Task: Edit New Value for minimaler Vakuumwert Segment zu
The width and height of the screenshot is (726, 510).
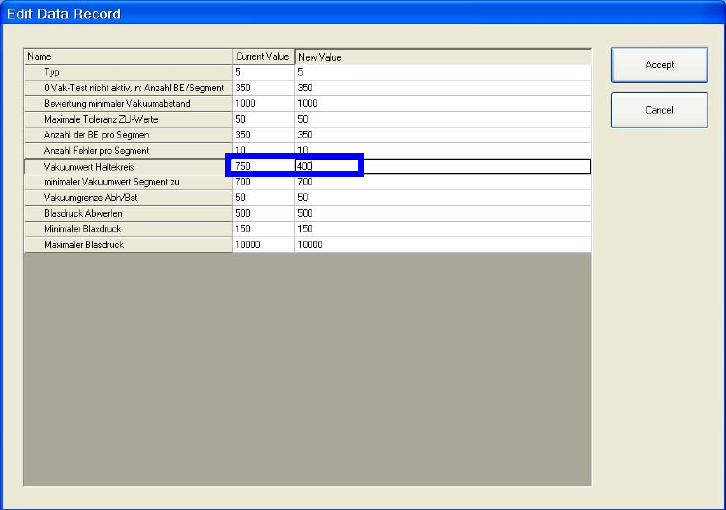Action: tap(443, 182)
